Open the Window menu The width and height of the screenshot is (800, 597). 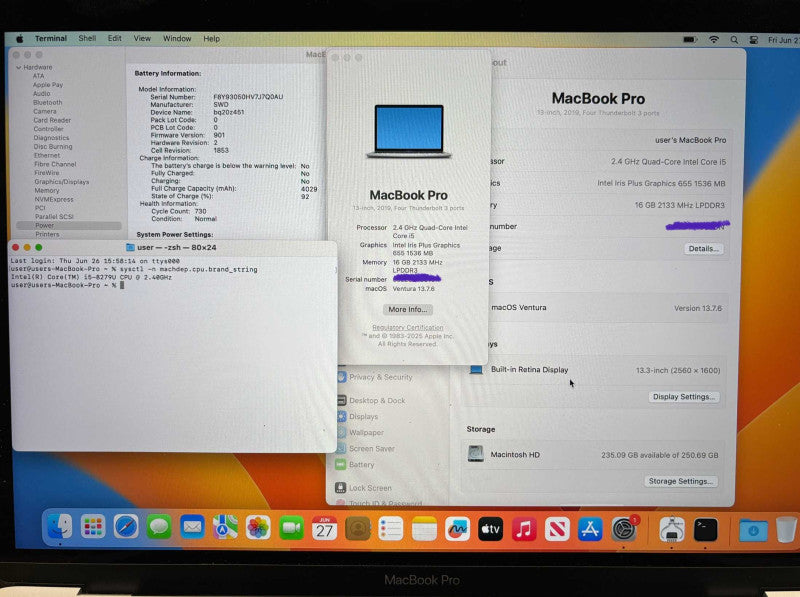pyautogui.click(x=177, y=38)
